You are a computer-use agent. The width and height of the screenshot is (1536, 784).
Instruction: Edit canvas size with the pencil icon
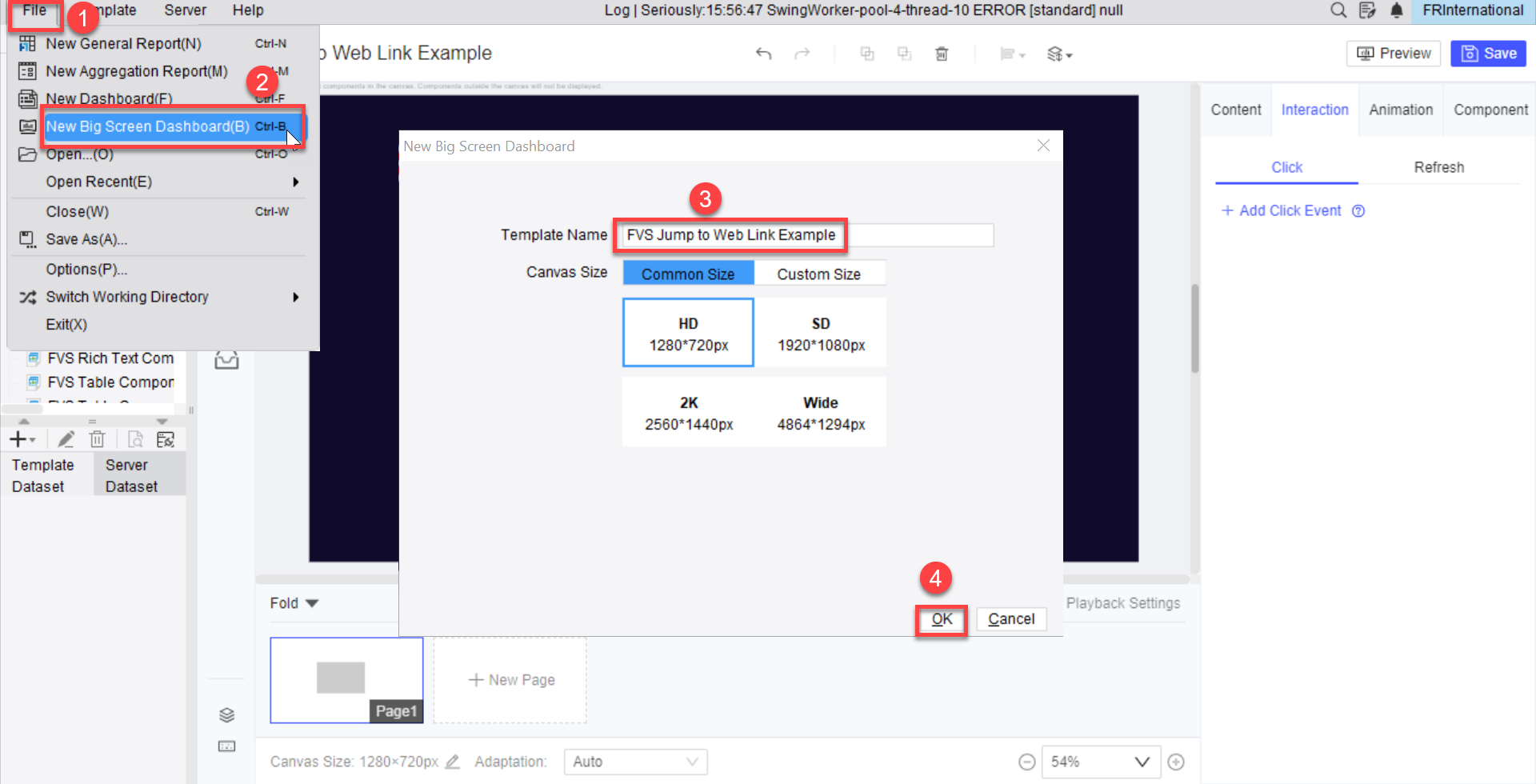pyautogui.click(x=452, y=762)
